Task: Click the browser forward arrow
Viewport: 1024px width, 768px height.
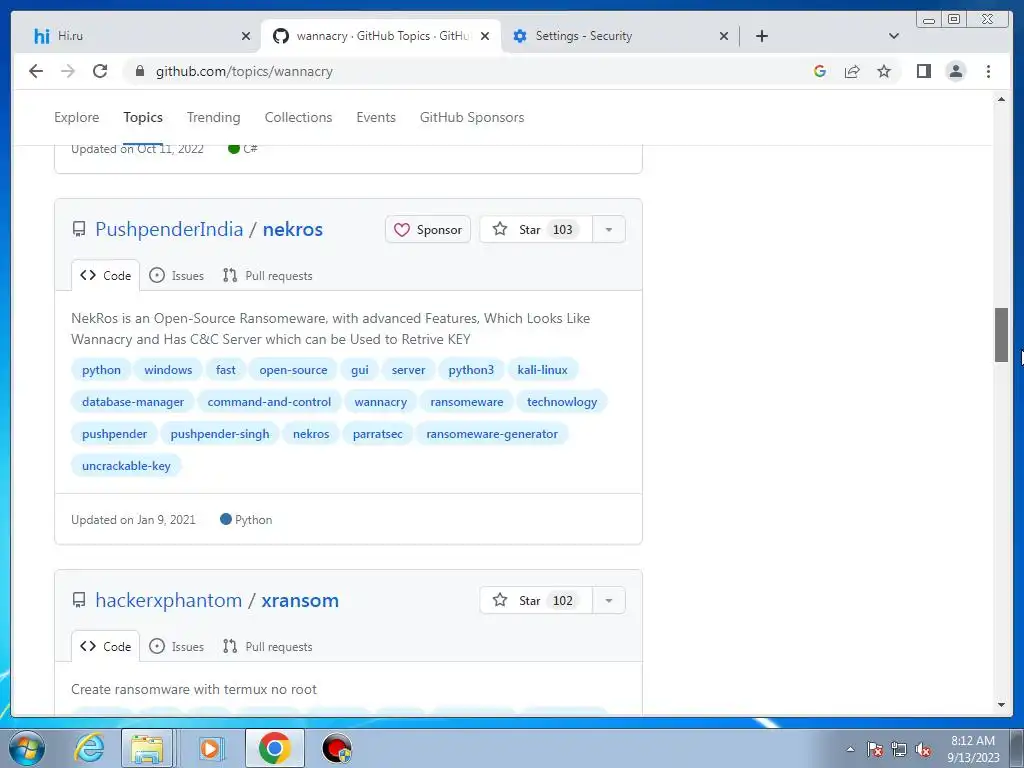Action: (x=68, y=71)
